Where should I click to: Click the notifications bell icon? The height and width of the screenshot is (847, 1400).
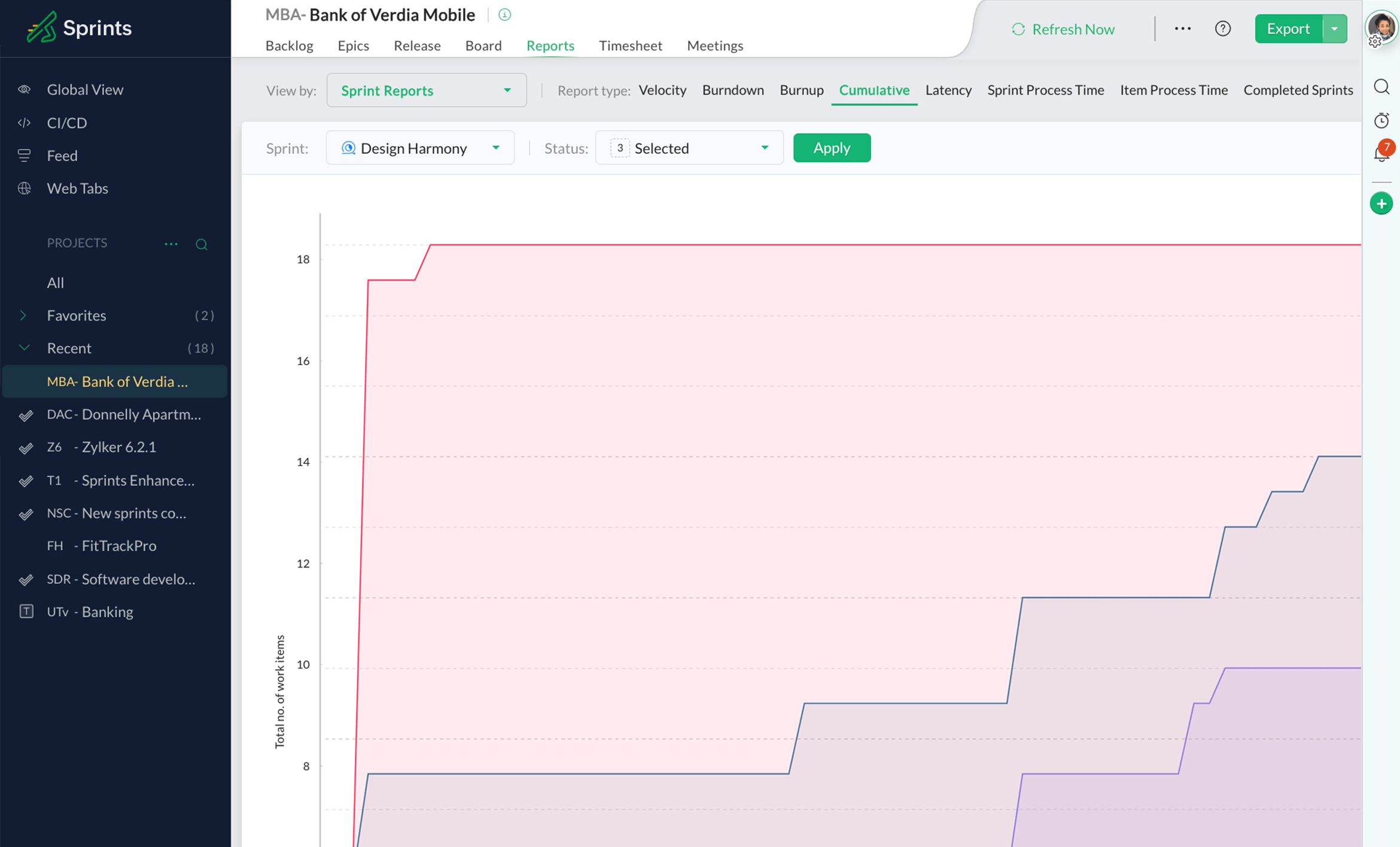[x=1381, y=155]
